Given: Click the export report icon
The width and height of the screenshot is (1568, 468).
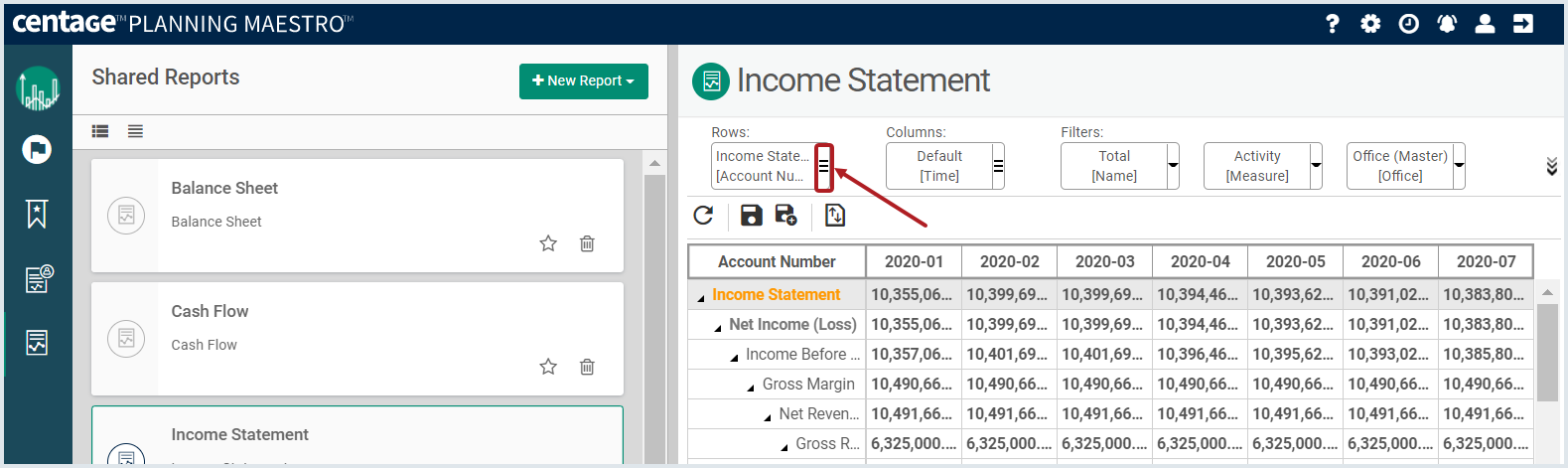Looking at the screenshot, I should coord(835,215).
